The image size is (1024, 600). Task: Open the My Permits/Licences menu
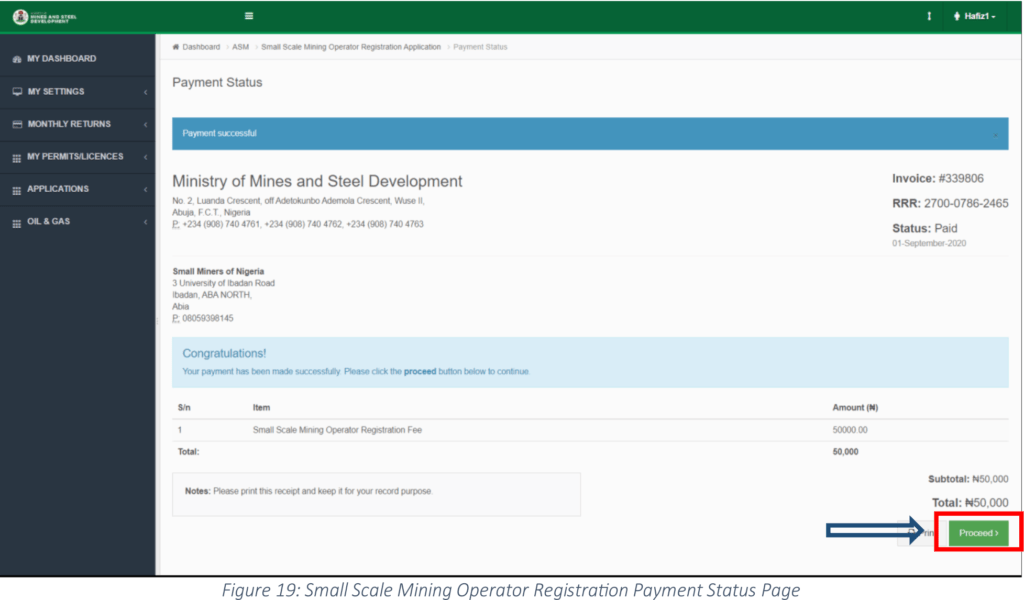pos(75,157)
